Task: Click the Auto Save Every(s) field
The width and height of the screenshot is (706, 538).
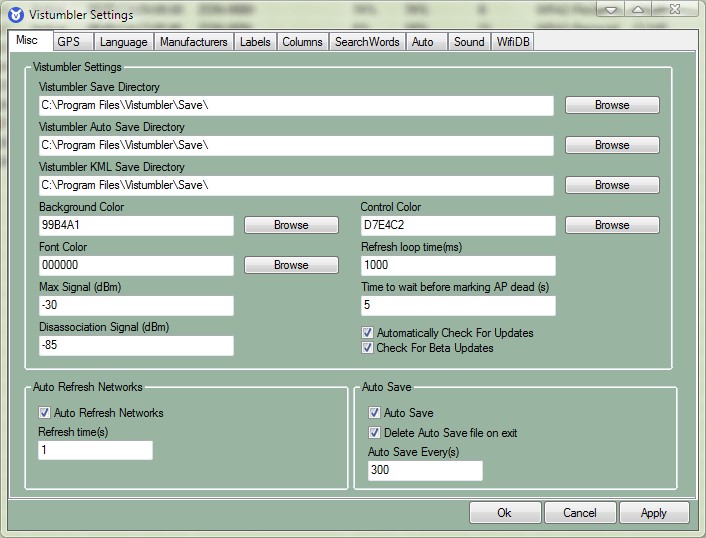Action: (425, 471)
